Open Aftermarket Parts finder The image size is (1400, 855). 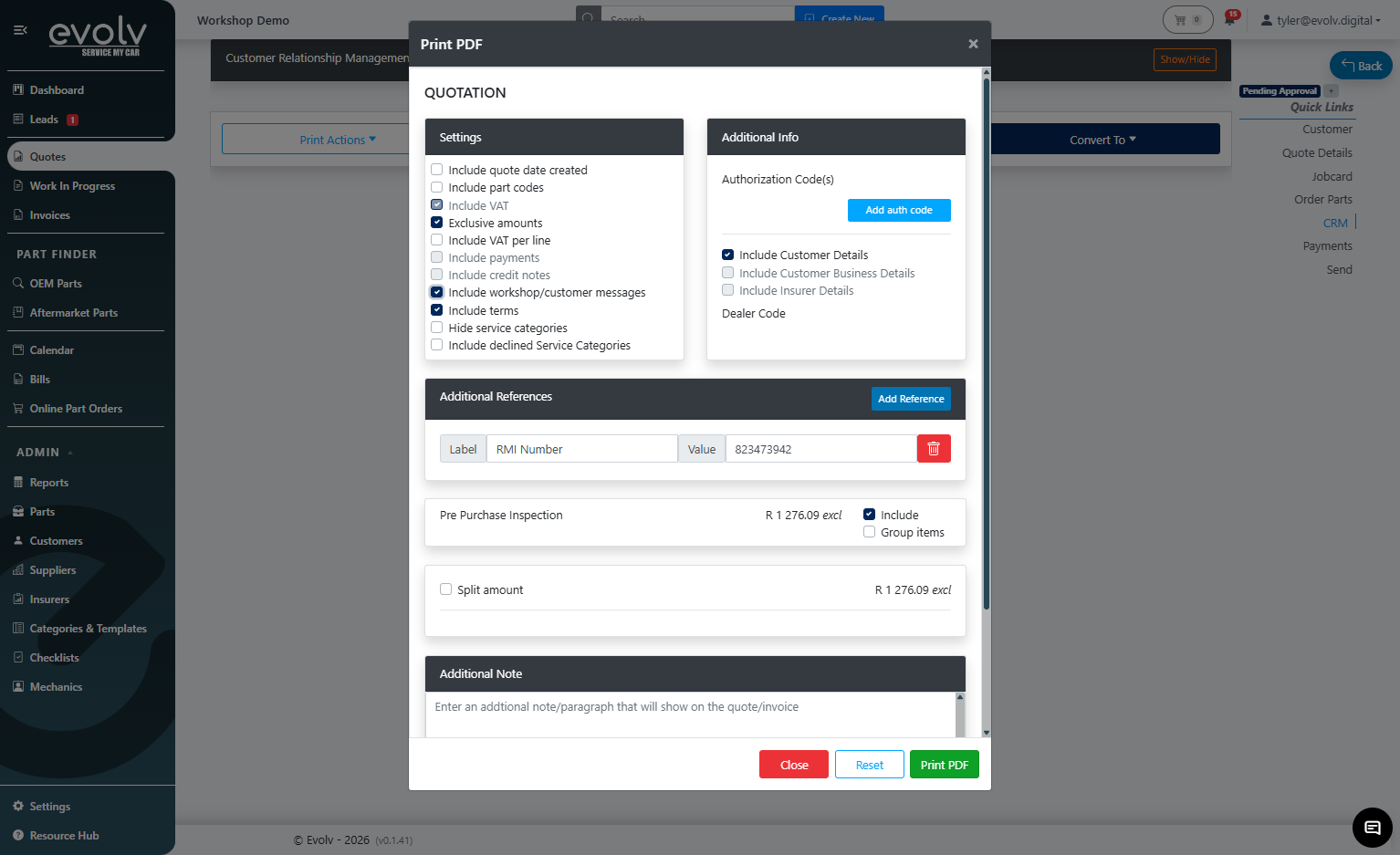tap(73, 313)
